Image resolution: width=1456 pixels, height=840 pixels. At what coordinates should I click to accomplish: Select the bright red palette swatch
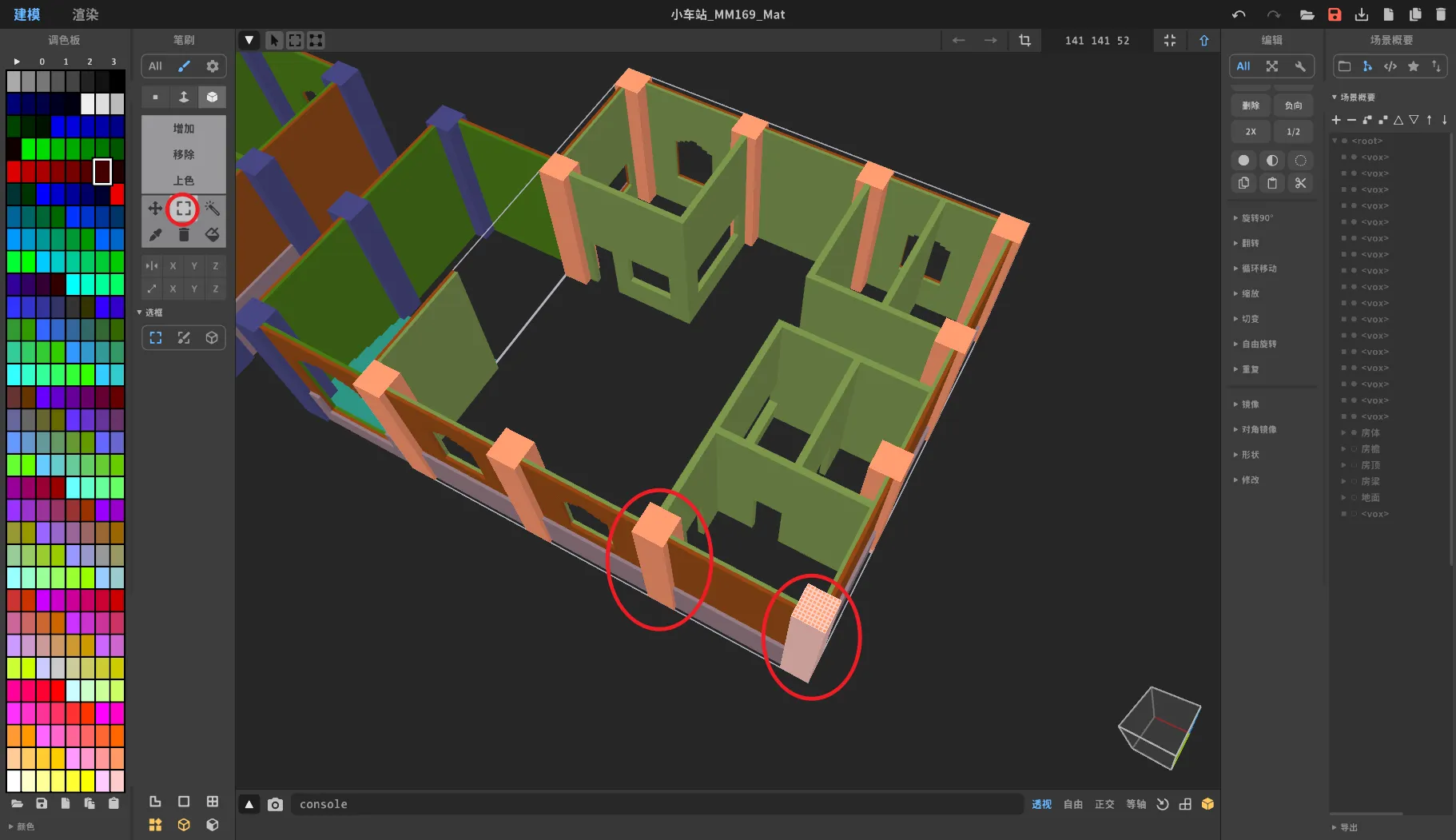pyautogui.click(x=117, y=194)
